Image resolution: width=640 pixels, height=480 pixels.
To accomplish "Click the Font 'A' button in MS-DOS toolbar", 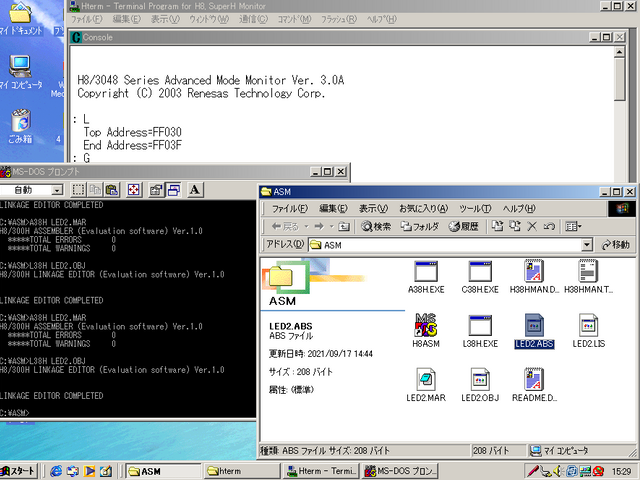I will (x=194, y=190).
